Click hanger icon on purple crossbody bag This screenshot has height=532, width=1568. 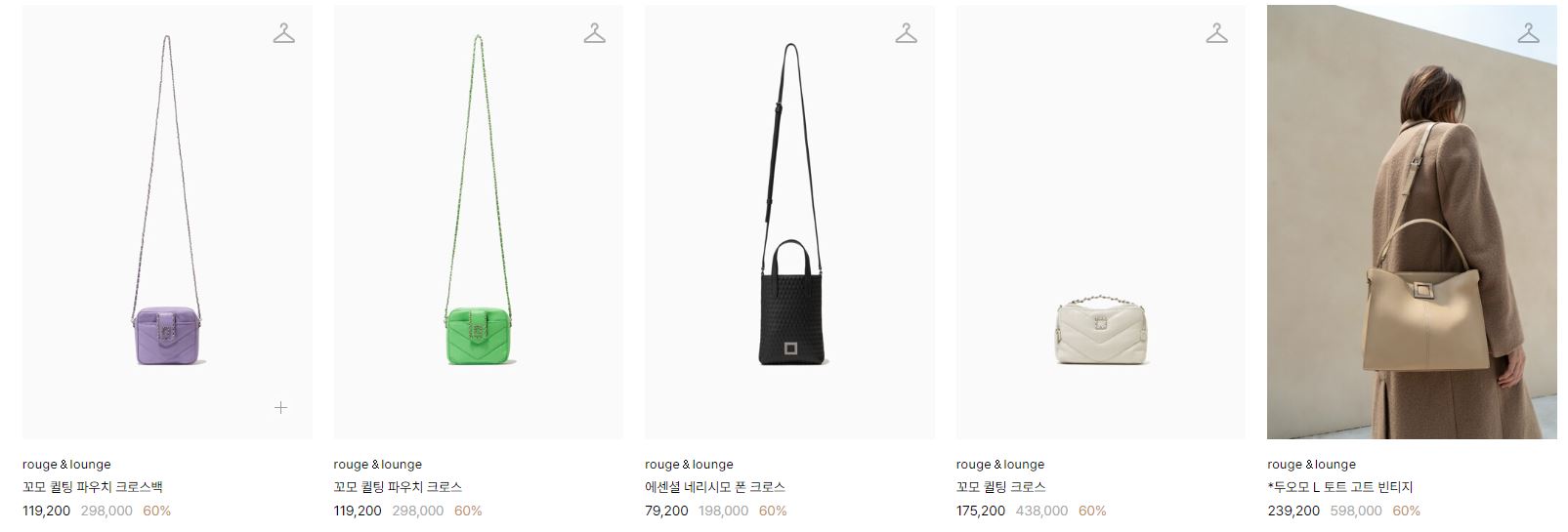(283, 33)
